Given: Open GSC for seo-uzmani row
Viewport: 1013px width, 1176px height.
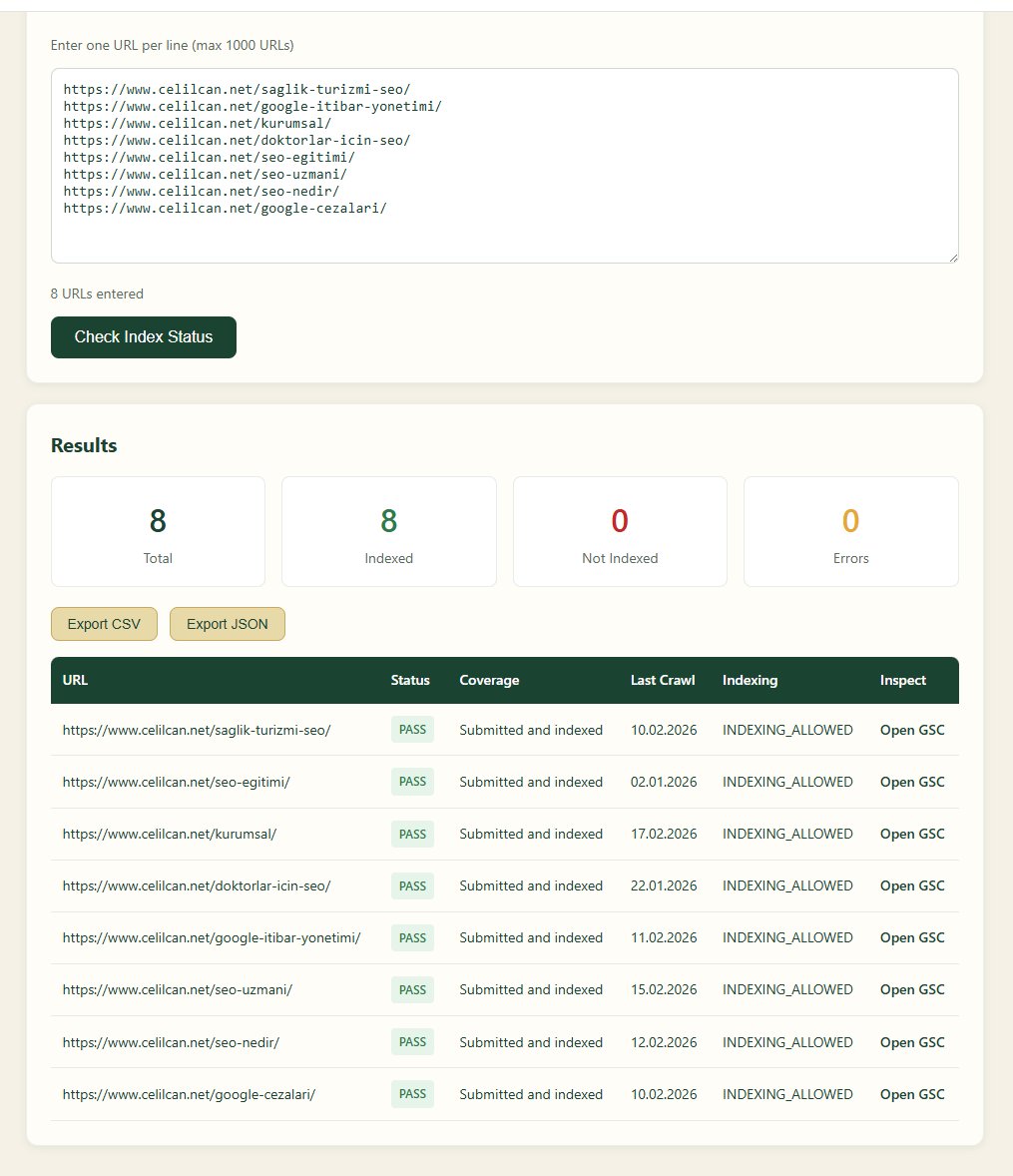Looking at the screenshot, I should (912, 990).
